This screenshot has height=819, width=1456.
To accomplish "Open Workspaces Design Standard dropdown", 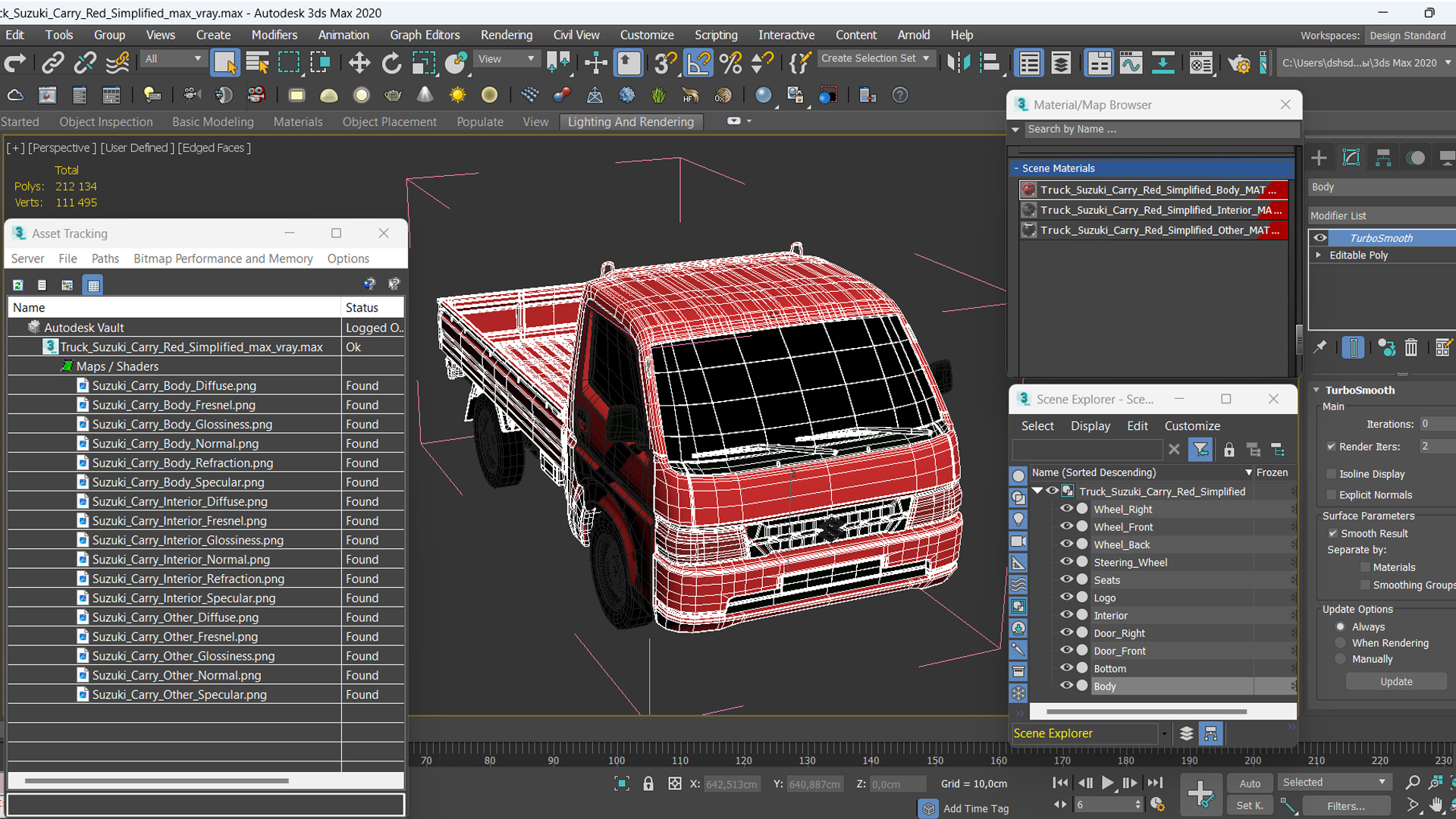I will click(x=1410, y=36).
